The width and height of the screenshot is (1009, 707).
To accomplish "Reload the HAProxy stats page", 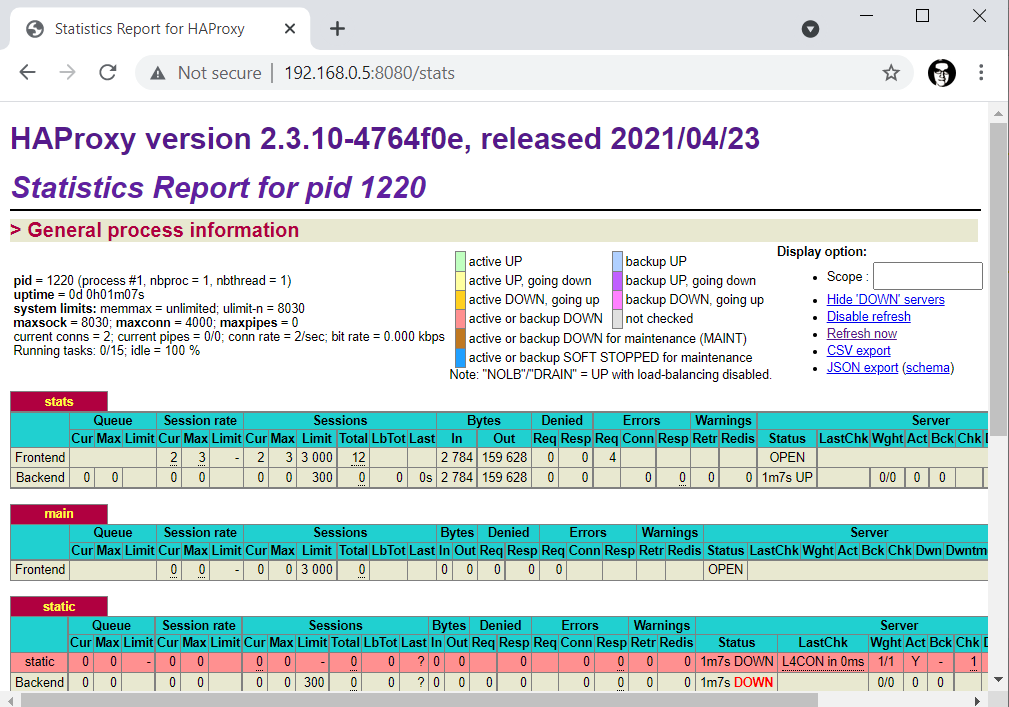I will [x=107, y=73].
